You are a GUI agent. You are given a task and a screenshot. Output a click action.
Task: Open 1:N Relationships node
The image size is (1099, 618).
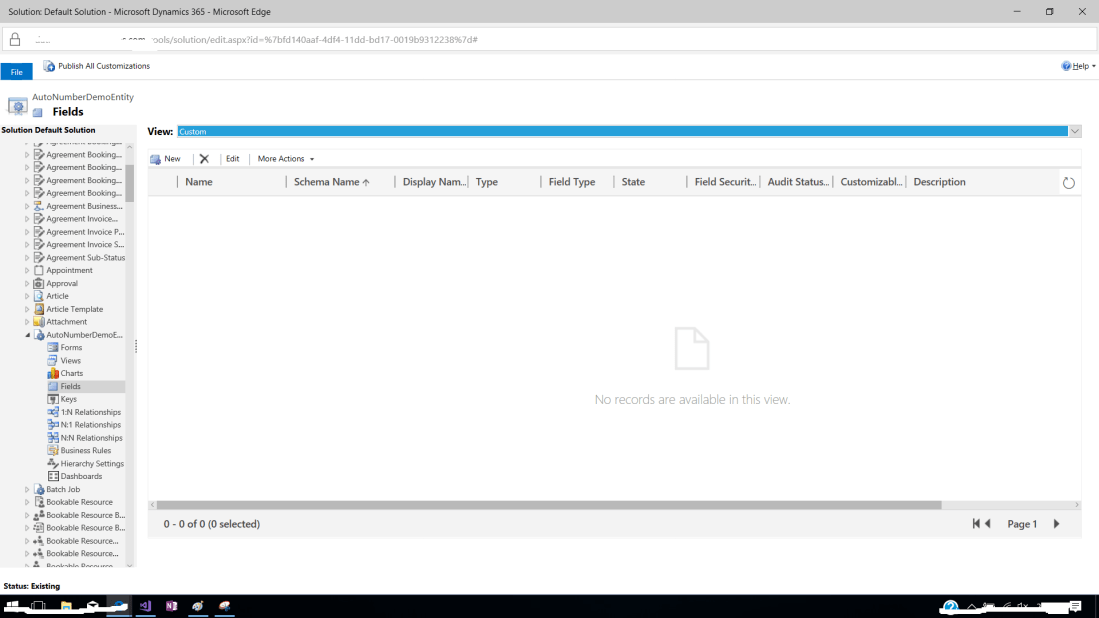click(x=90, y=412)
